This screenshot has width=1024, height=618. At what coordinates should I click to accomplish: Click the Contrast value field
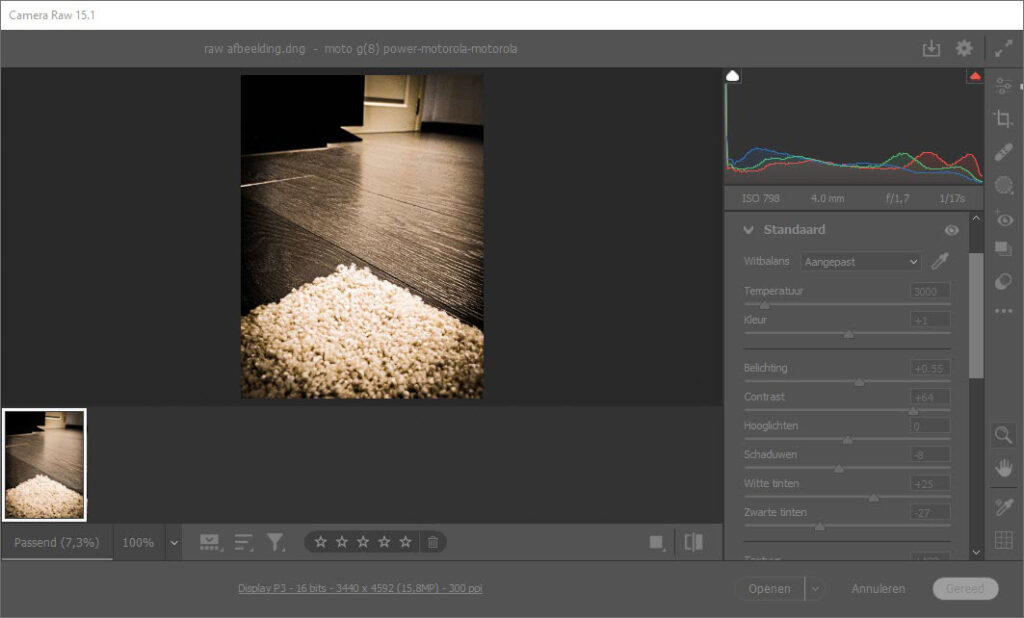pyautogui.click(x=930, y=397)
